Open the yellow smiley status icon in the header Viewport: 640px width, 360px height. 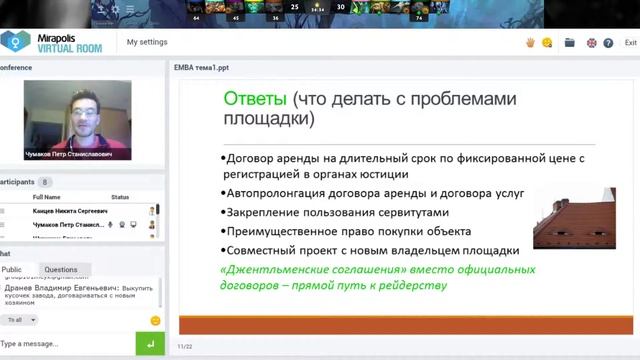pyautogui.click(x=547, y=42)
